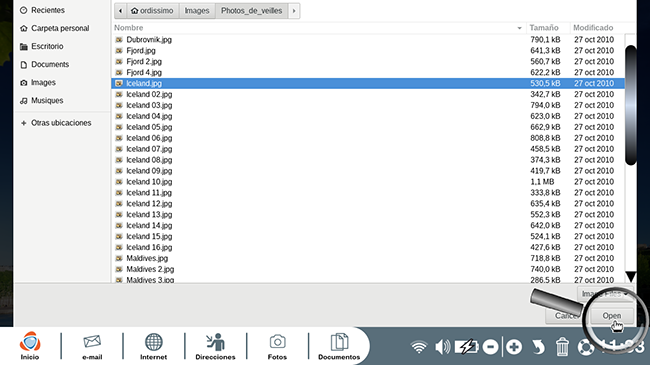
Task: Click the Wi-Fi status icon
Action: click(x=419, y=346)
